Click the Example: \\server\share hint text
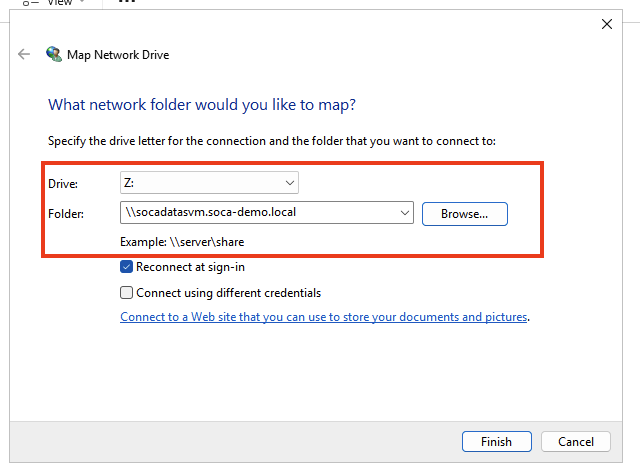Image resolution: width=640 pixels, height=473 pixels. point(181,242)
